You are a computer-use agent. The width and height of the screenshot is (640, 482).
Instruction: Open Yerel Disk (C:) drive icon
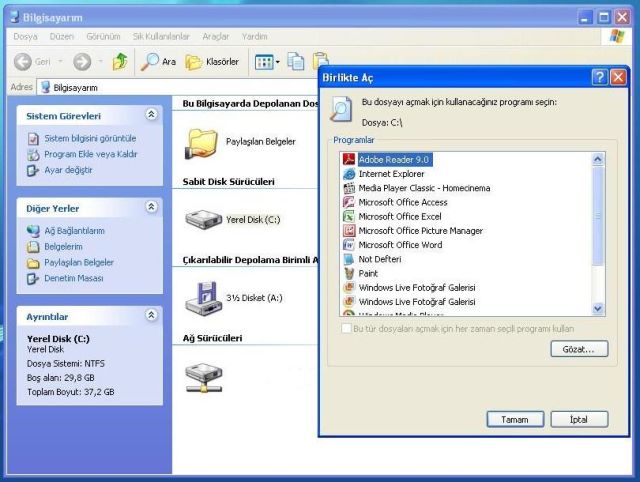pyautogui.click(x=203, y=218)
